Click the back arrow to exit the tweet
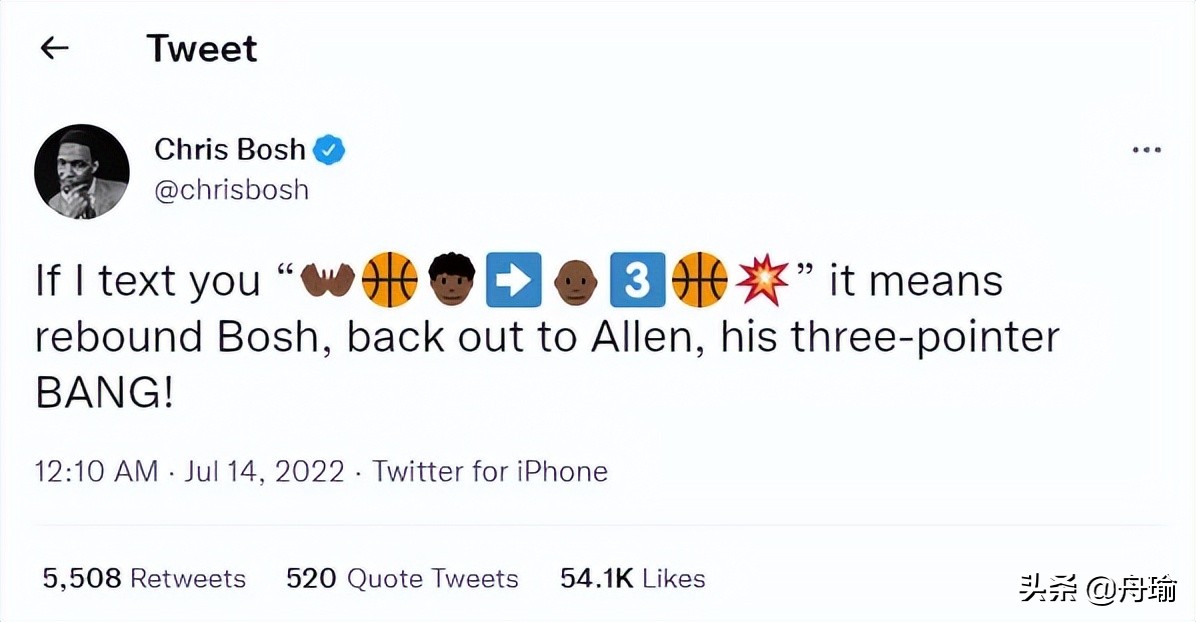The image size is (1196, 622). click(53, 48)
